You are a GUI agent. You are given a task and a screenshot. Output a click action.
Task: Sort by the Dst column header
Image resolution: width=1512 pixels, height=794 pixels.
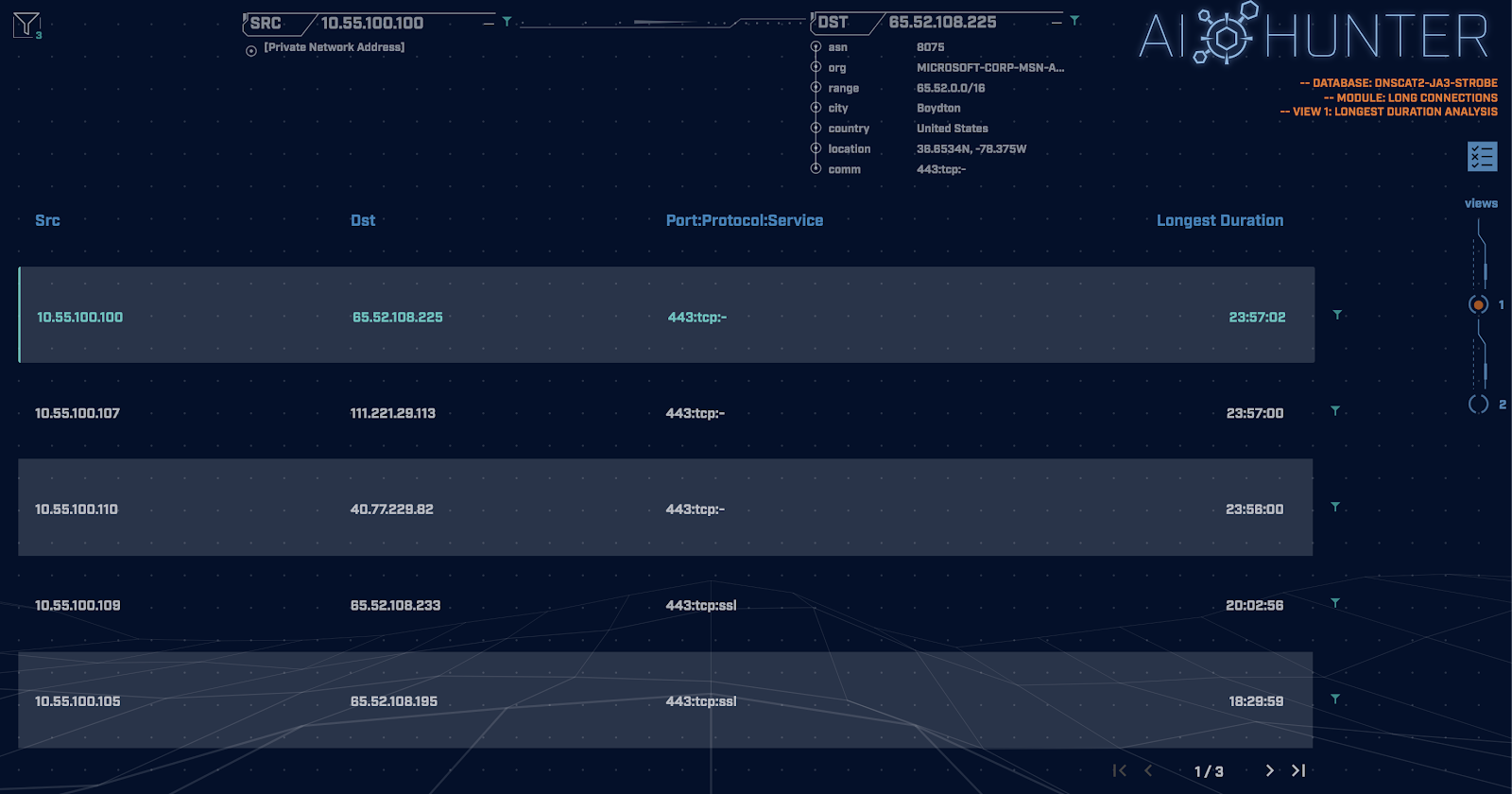pos(363,220)
